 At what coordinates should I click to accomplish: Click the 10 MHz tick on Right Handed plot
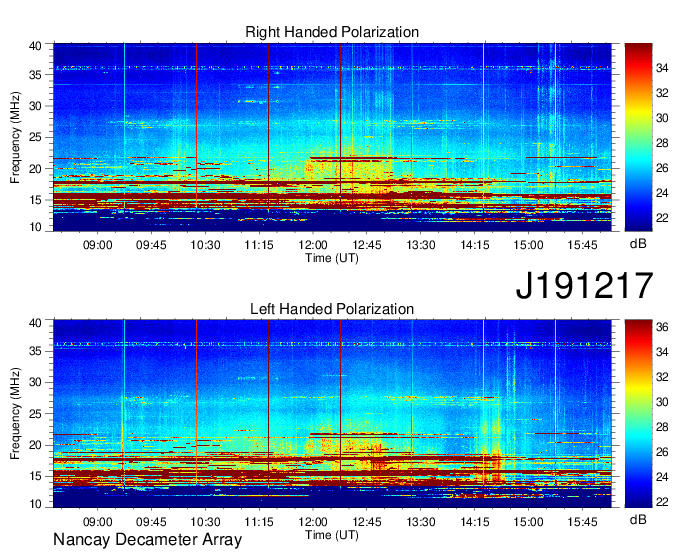click(35, 227)
